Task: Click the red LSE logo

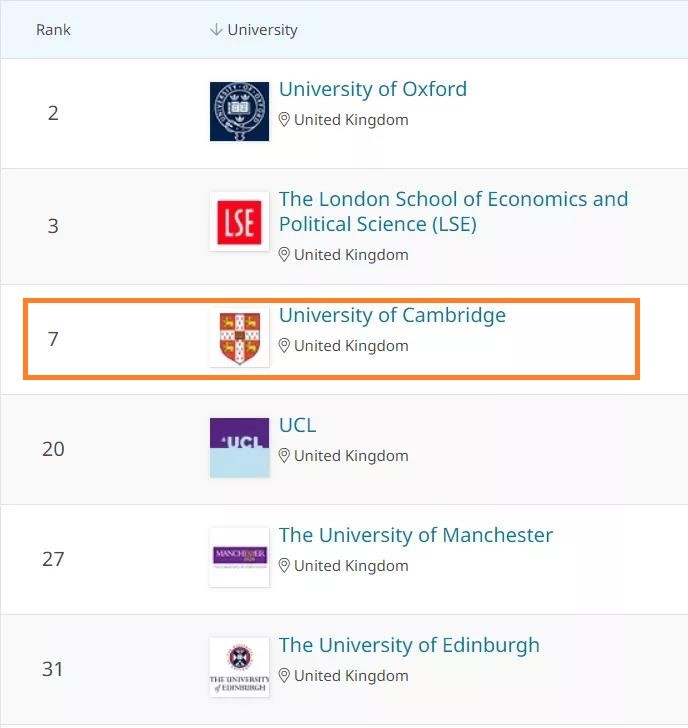Action: tap(239, 222)
